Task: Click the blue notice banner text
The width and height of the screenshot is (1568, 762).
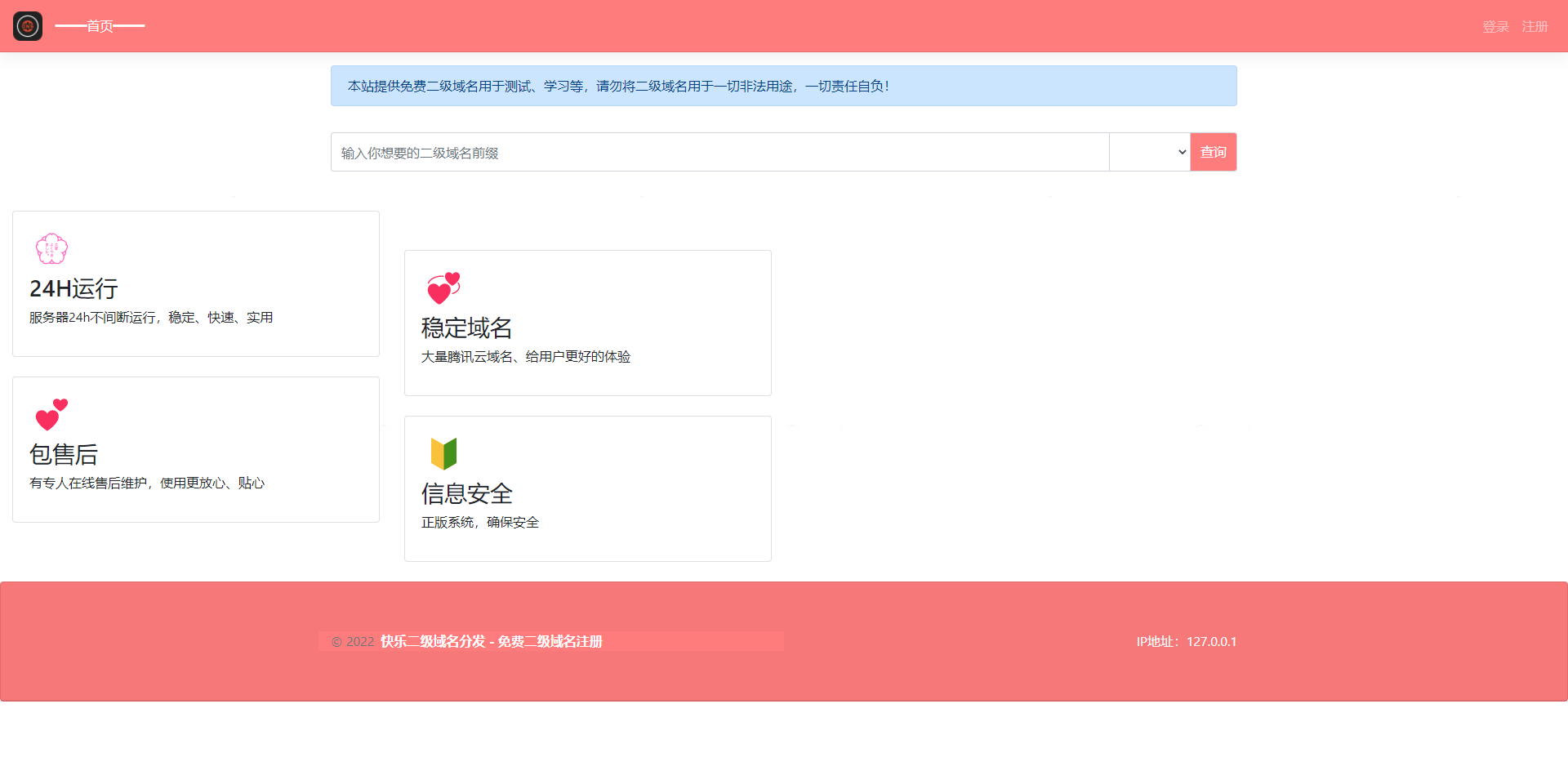Action: [618, 86]
